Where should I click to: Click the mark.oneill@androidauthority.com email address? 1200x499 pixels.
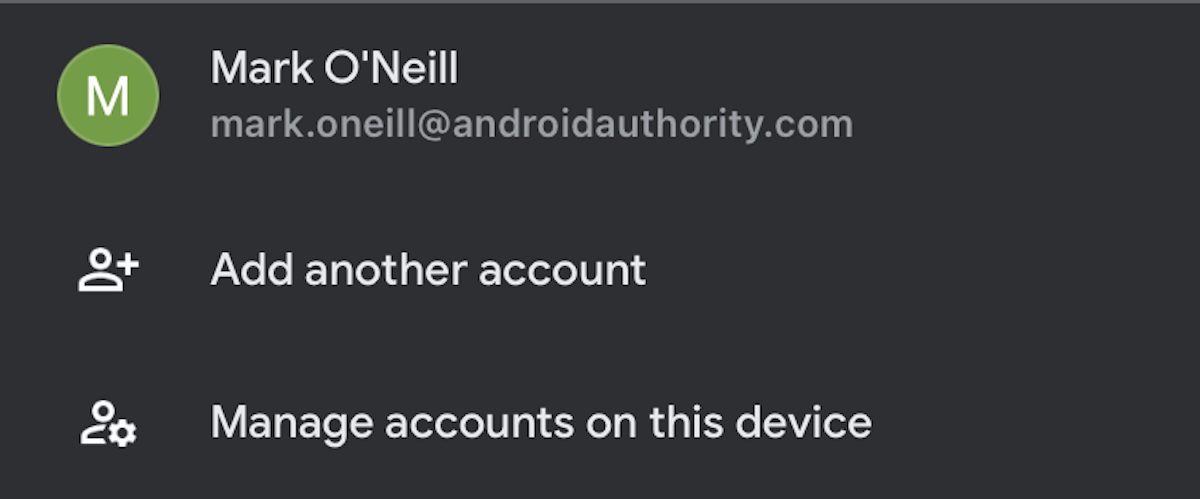point(531,124)
